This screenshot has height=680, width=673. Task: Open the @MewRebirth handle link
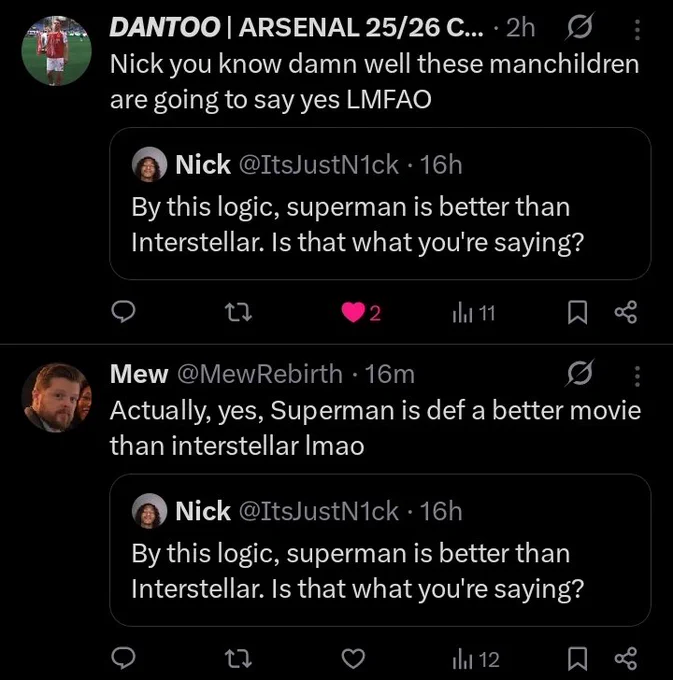[260, 374]
